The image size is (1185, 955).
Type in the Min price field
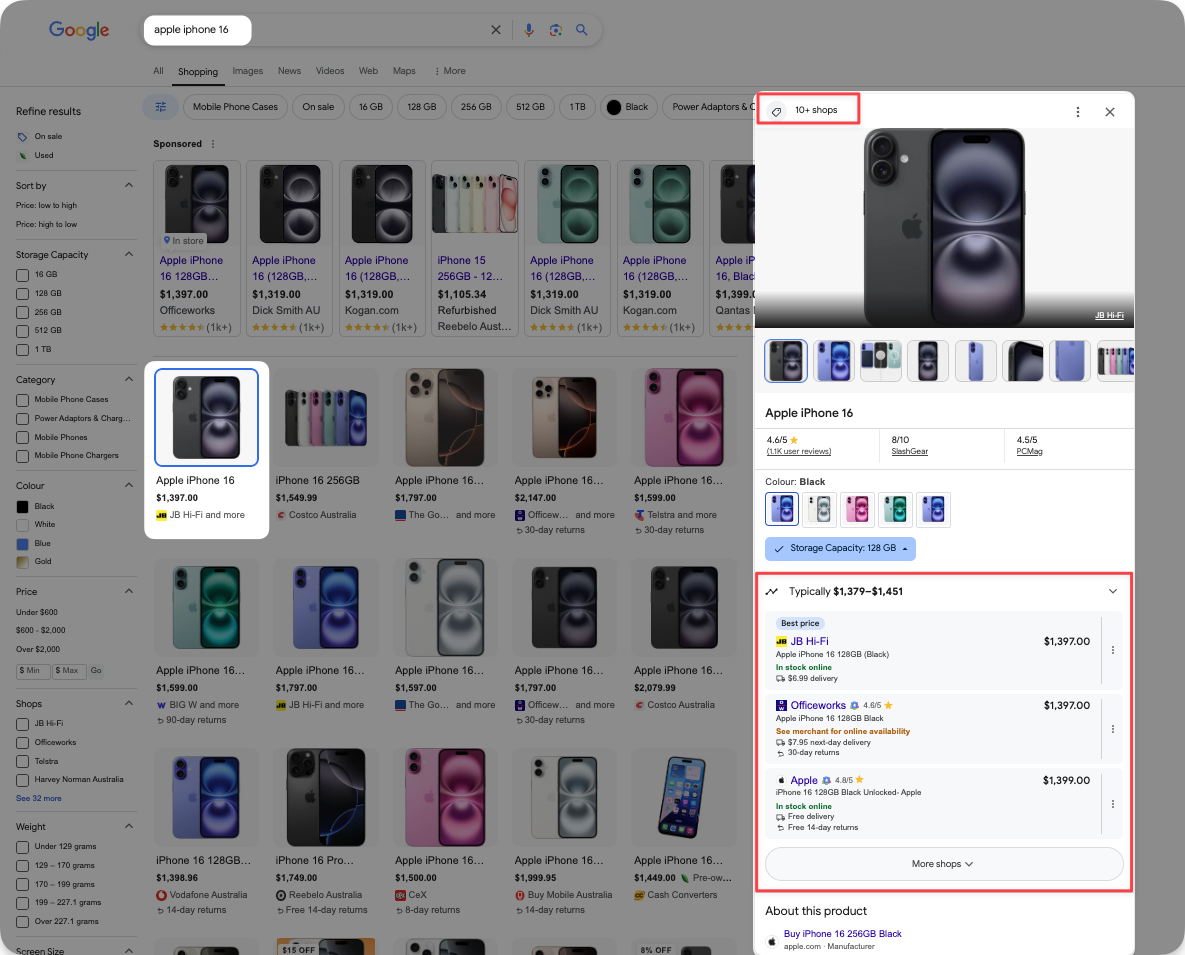(x=33, y=670)
